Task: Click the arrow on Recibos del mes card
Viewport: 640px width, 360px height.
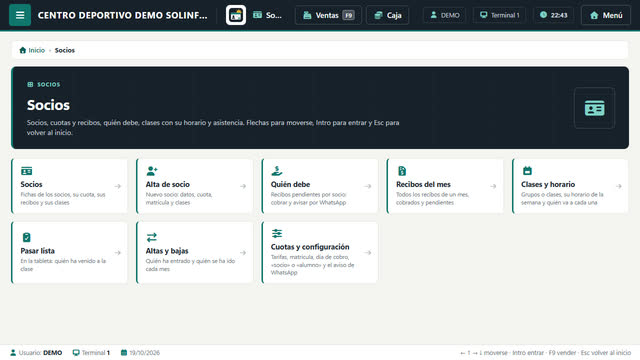Action: point(493,186)
